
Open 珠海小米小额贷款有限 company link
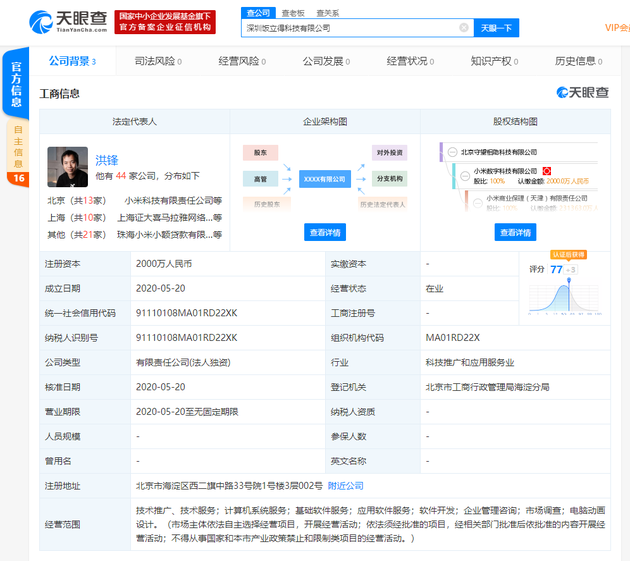click(x=169, y=235)
